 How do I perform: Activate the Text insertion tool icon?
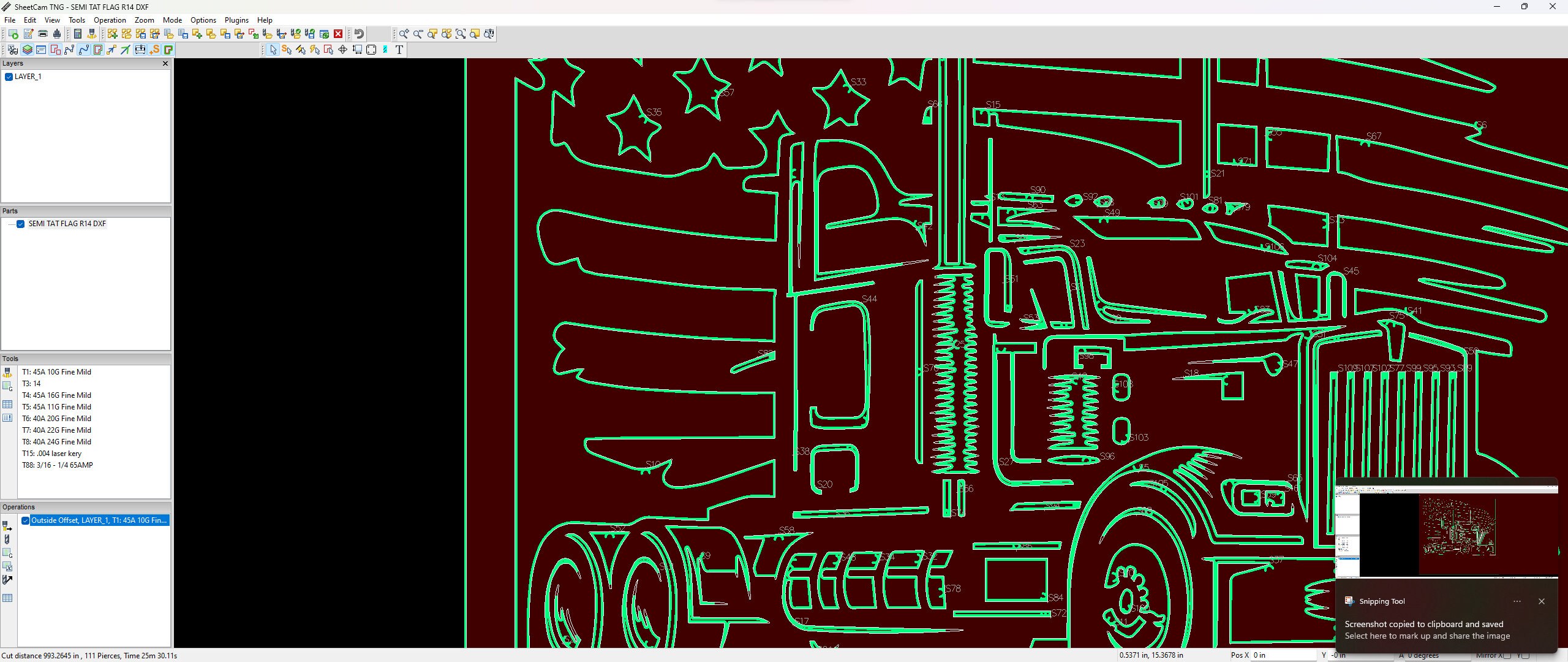pos(400,50)
